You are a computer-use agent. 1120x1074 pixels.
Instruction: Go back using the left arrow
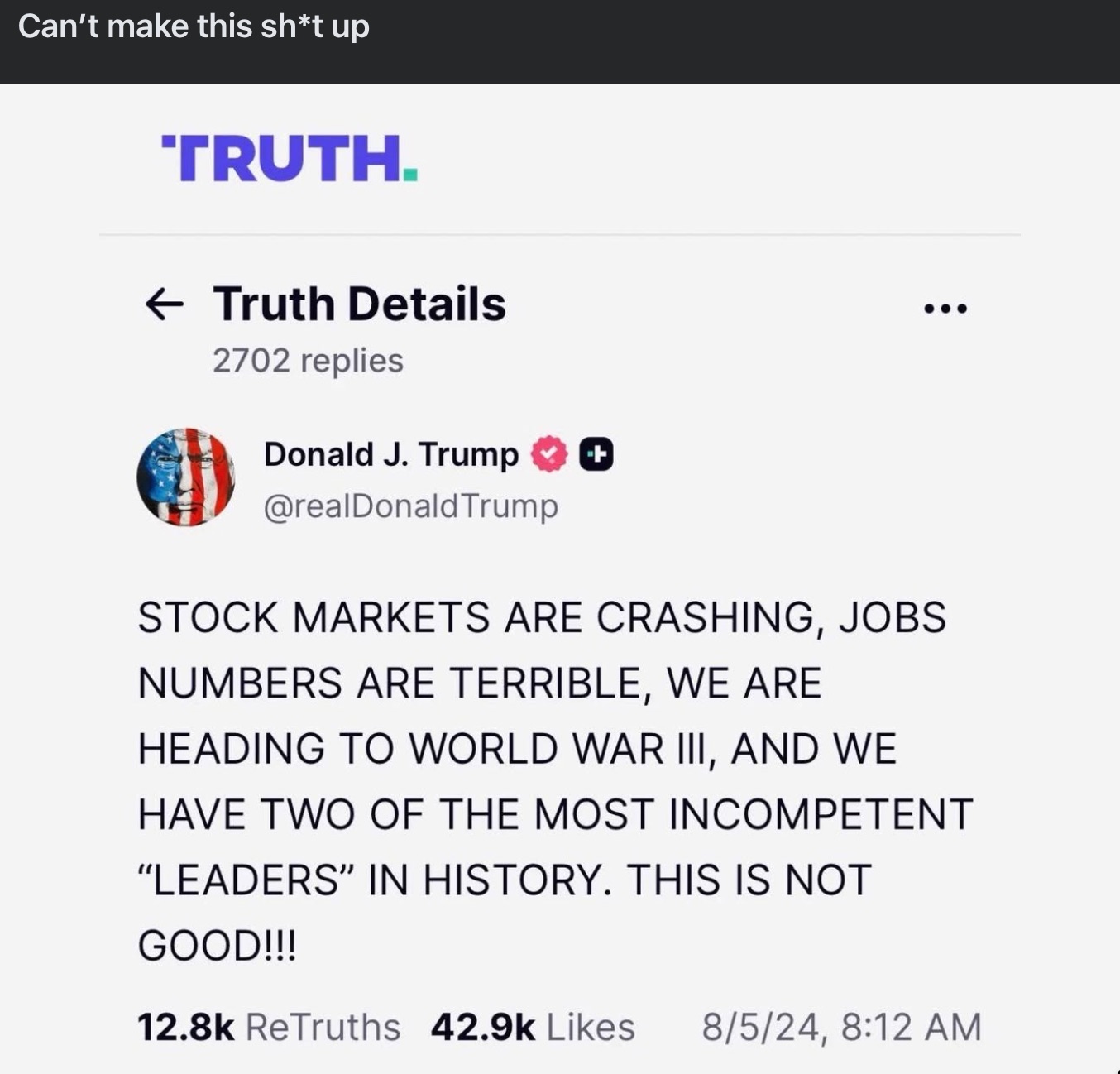pos(164,304)
